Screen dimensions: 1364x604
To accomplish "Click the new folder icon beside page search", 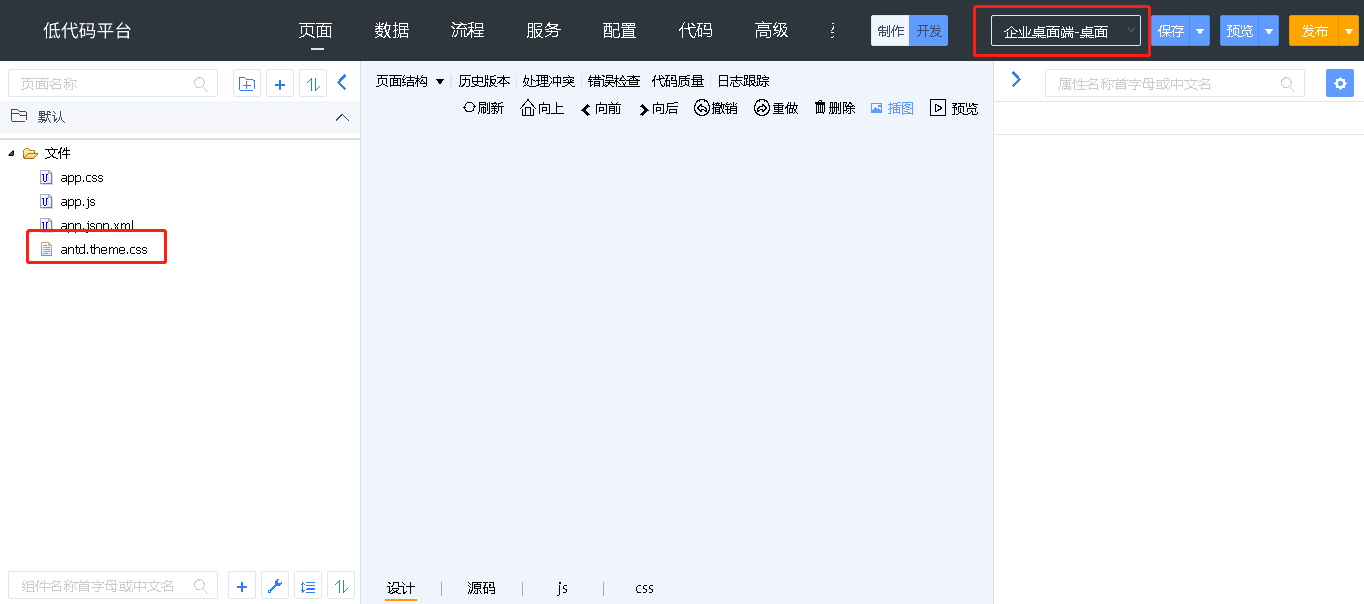I will pyautogui.click(x=246, y=84).
